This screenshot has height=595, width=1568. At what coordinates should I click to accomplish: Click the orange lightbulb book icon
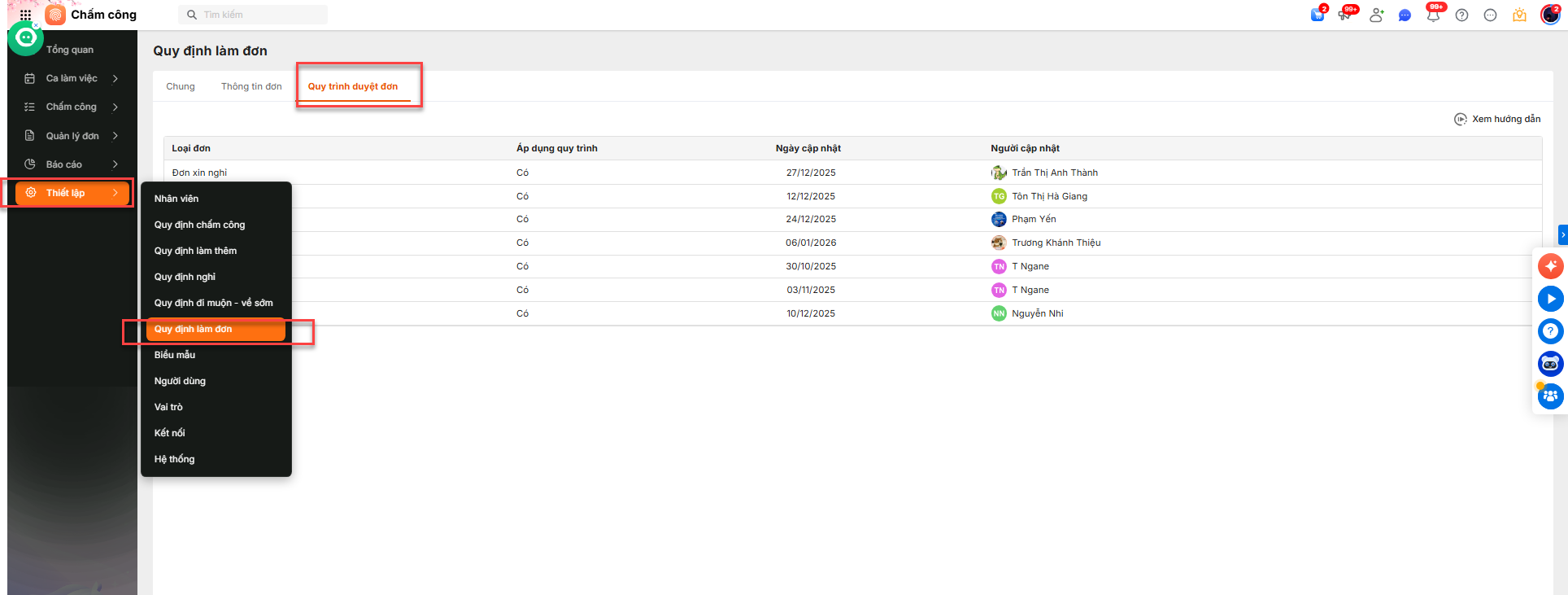tap(1519, 15)
